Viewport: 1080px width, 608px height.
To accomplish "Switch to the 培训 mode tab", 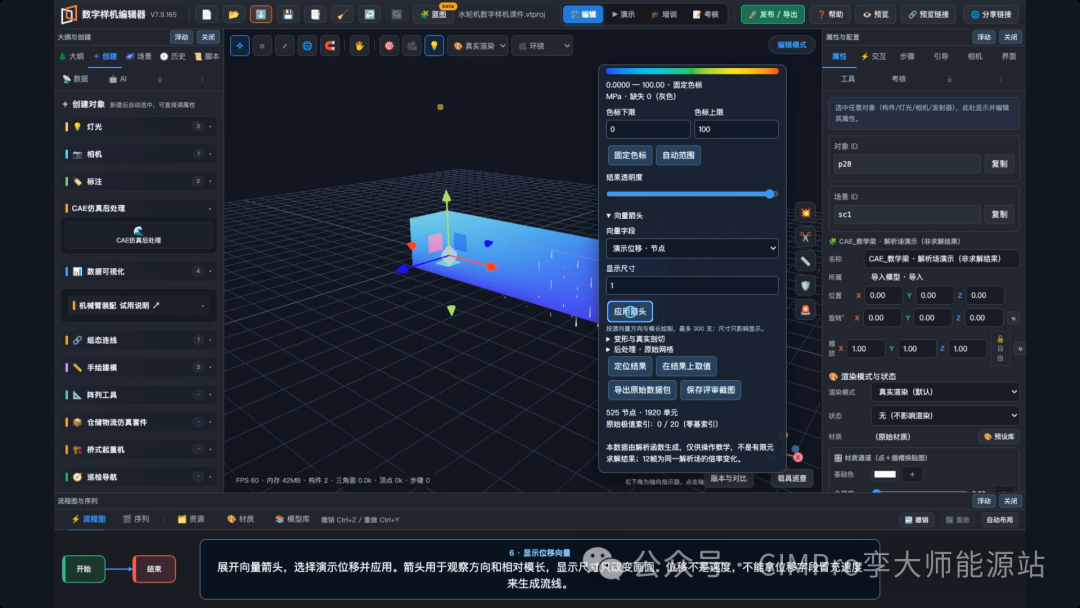I will click(664, 14).
